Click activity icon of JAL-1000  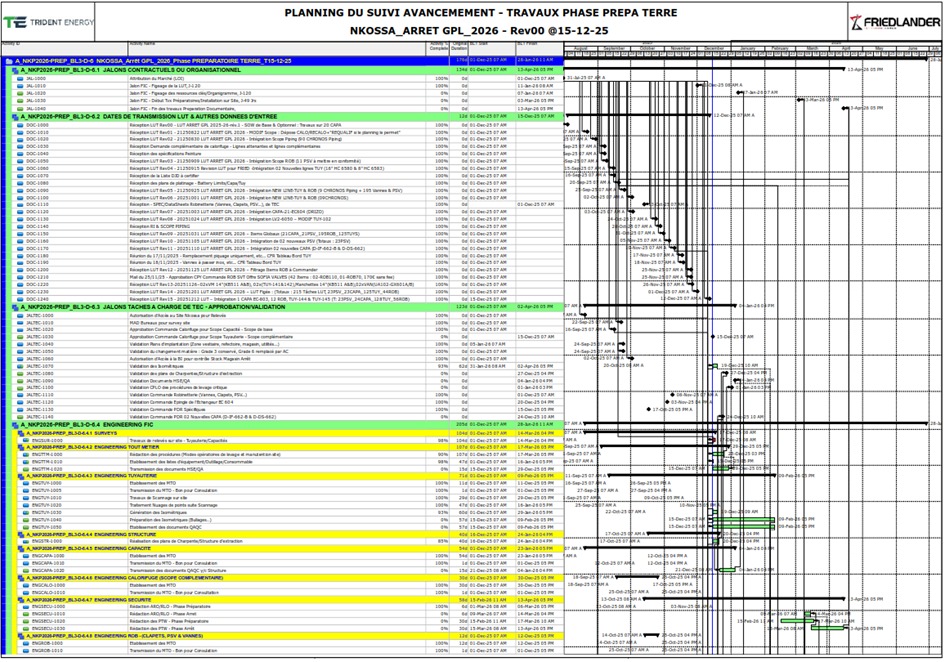[x=20, y=79]
